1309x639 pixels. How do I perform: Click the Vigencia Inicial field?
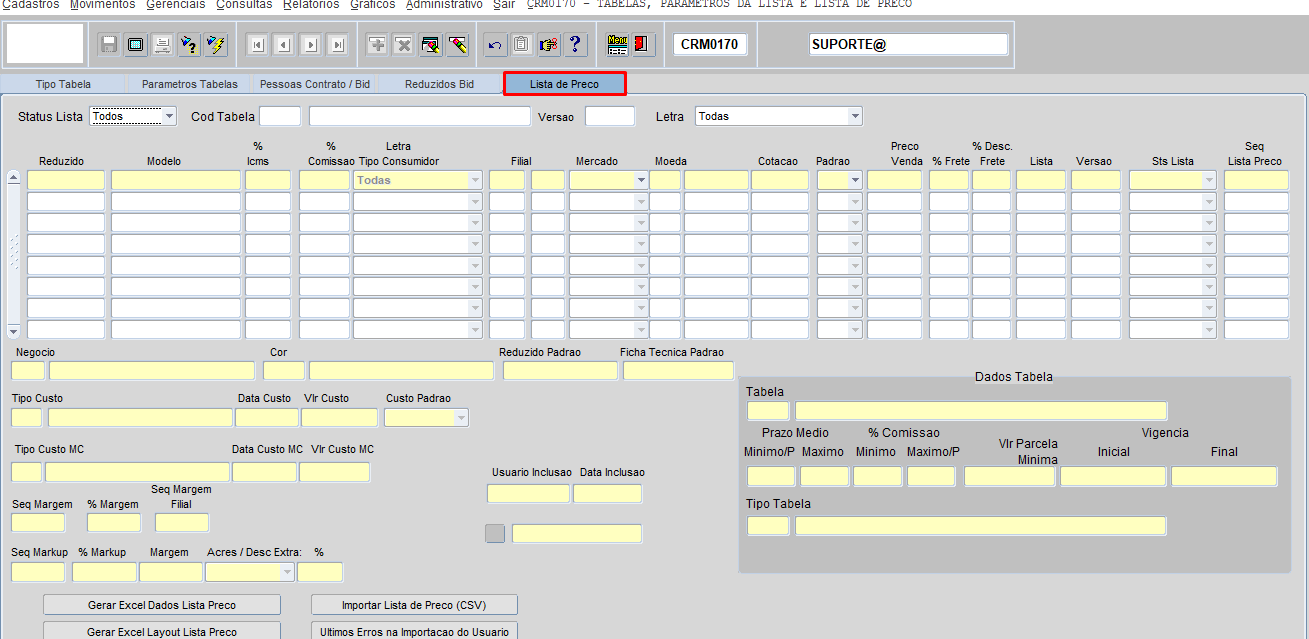point(1113,476)
